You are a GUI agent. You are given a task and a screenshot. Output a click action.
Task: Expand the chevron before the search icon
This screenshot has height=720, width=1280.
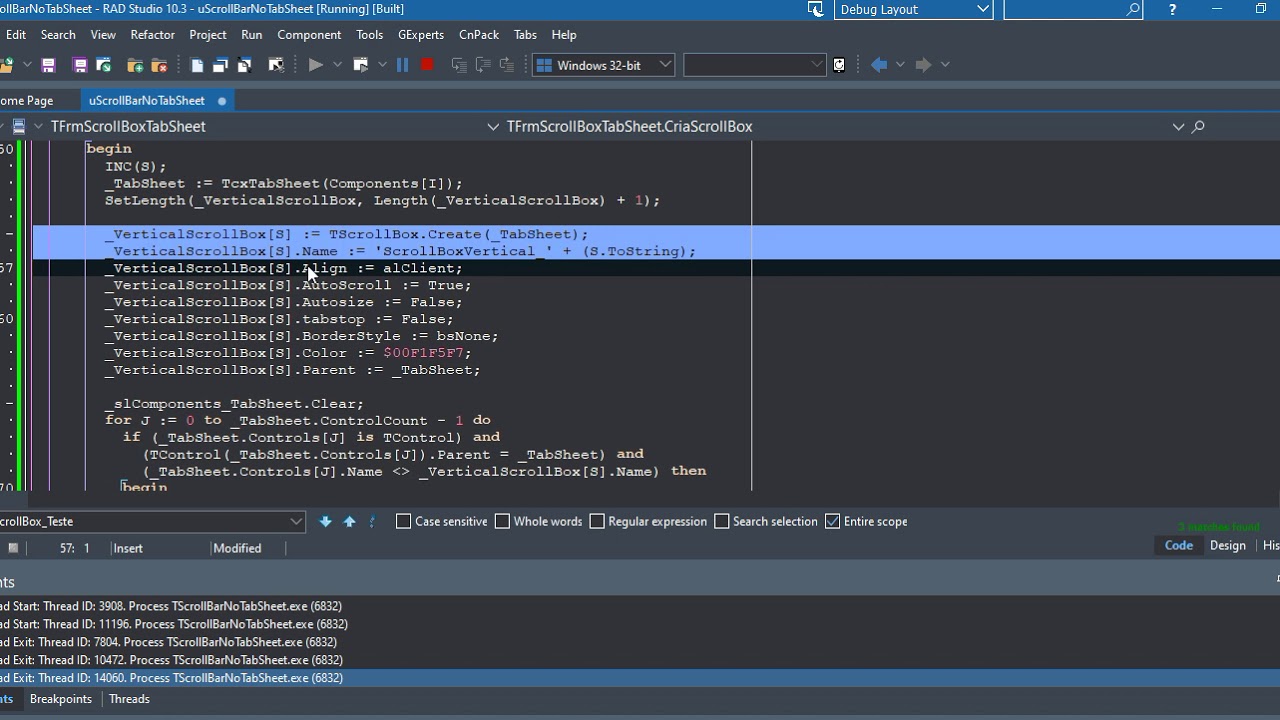coord(1178,127)
